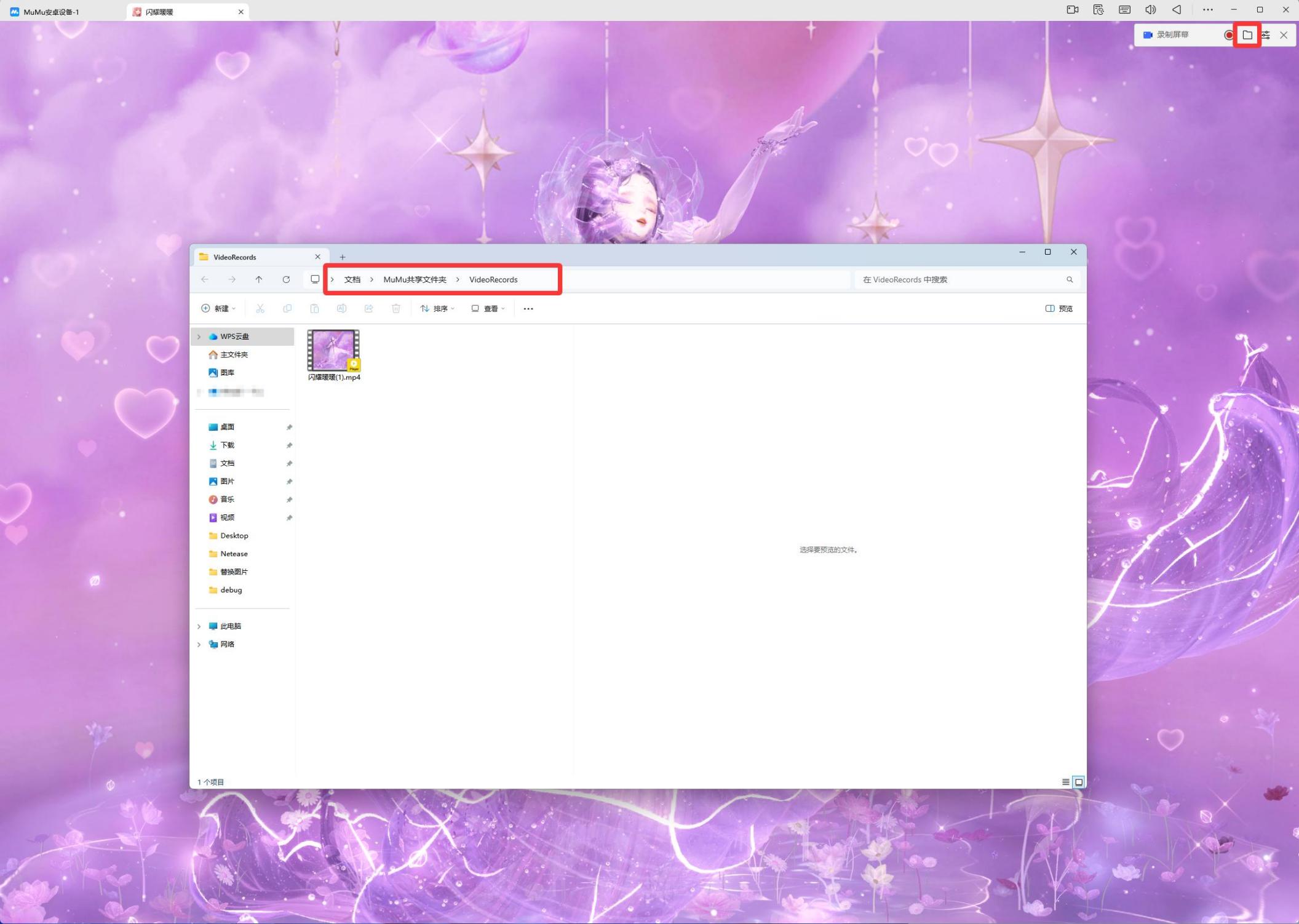1299x924 pixels.
Task: Open recordings folder icon in recorder bar
Action: (x=1247, y=35)
